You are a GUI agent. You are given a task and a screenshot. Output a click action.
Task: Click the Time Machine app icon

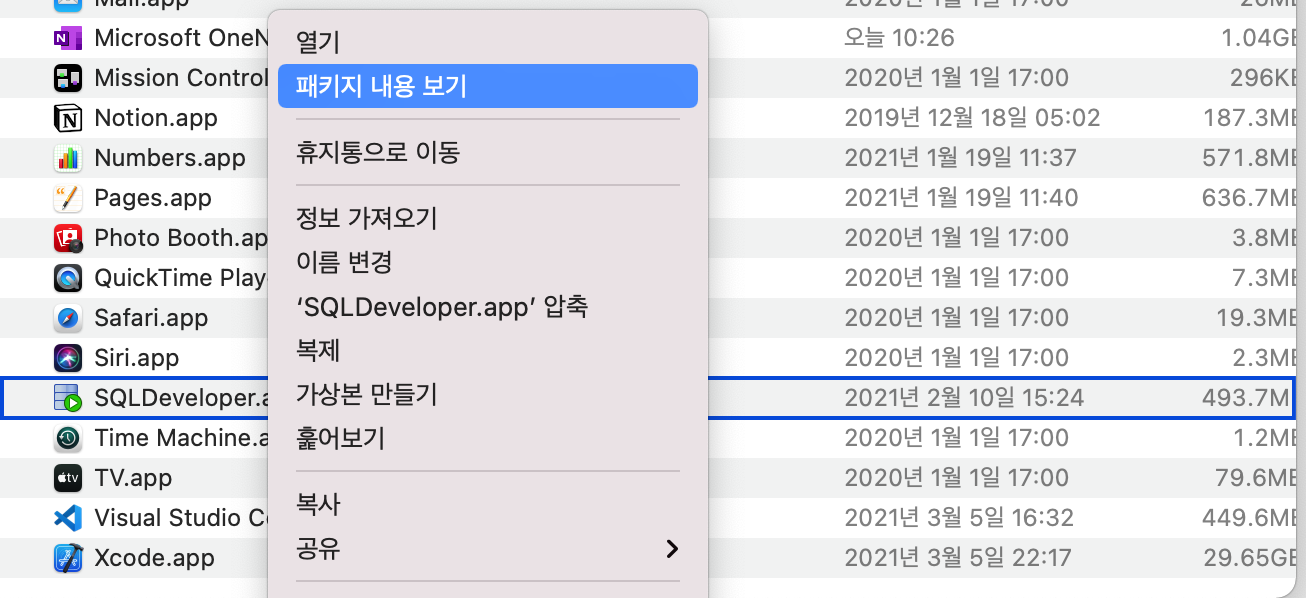point(68,438)
